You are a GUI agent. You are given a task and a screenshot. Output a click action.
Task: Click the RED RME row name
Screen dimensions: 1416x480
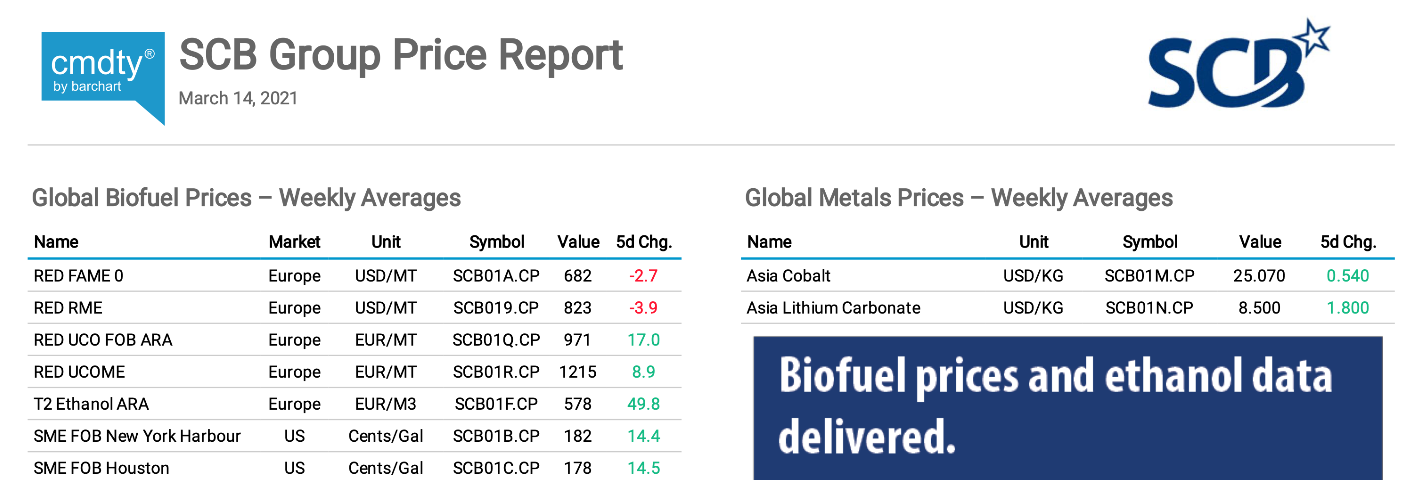click(68, 308)
